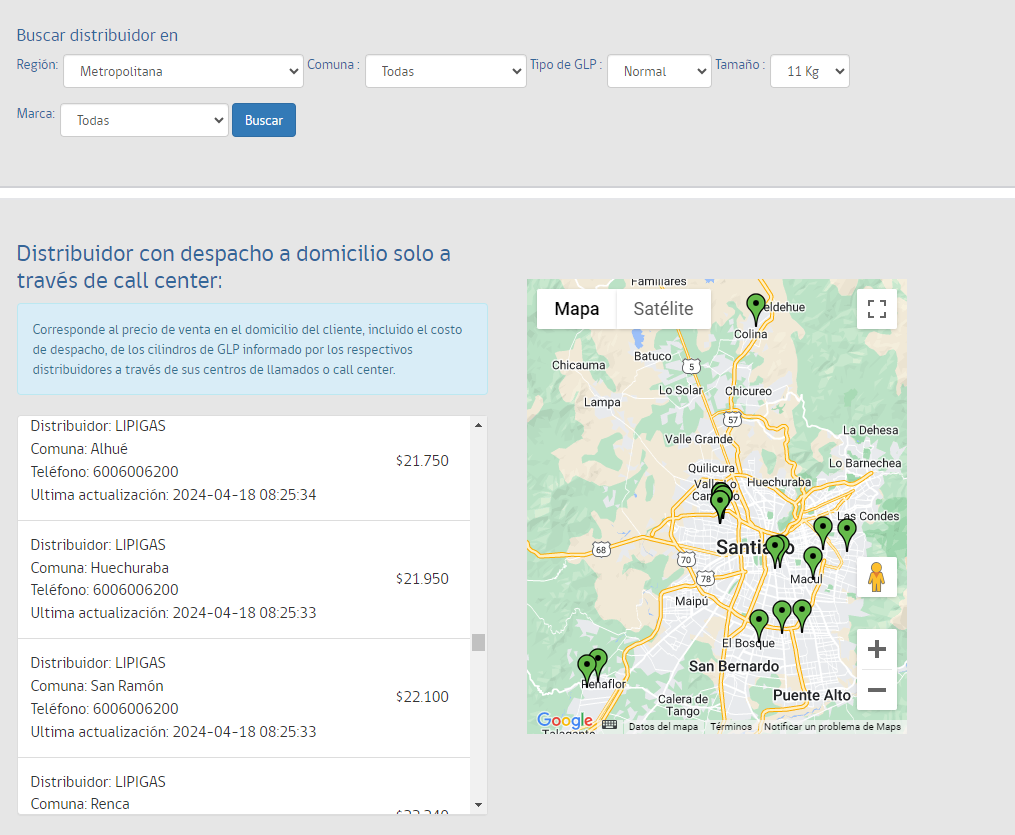
Task: Click the price $22.100
Action: pyautogui.click(x=422, y=697)
